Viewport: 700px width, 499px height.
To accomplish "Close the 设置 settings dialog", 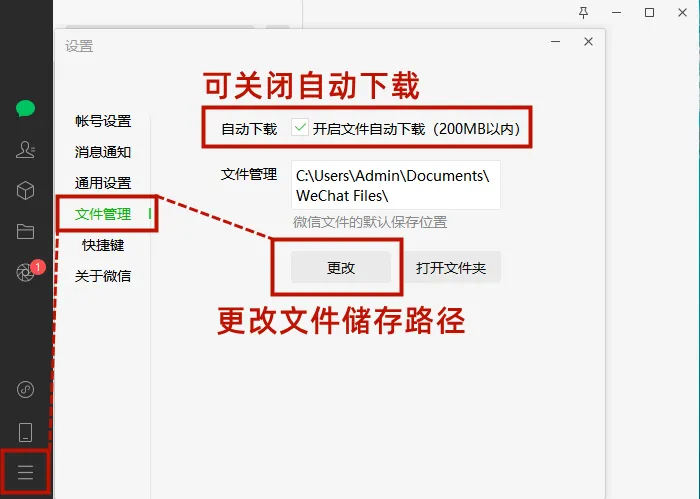I will click(x=588, y=42).
